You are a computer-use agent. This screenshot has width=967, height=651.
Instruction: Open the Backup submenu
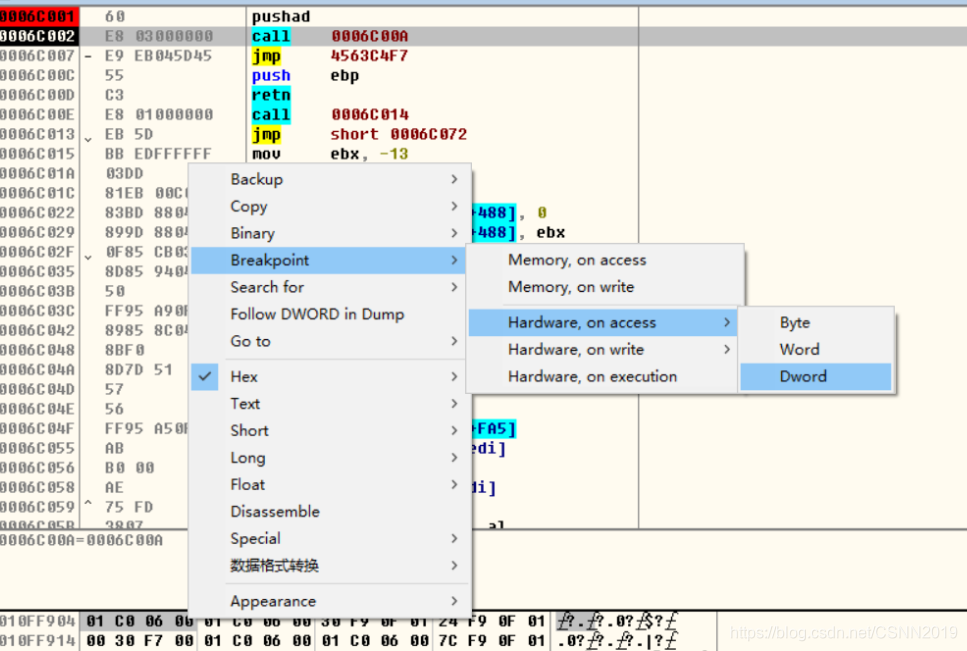pos(331,179)
